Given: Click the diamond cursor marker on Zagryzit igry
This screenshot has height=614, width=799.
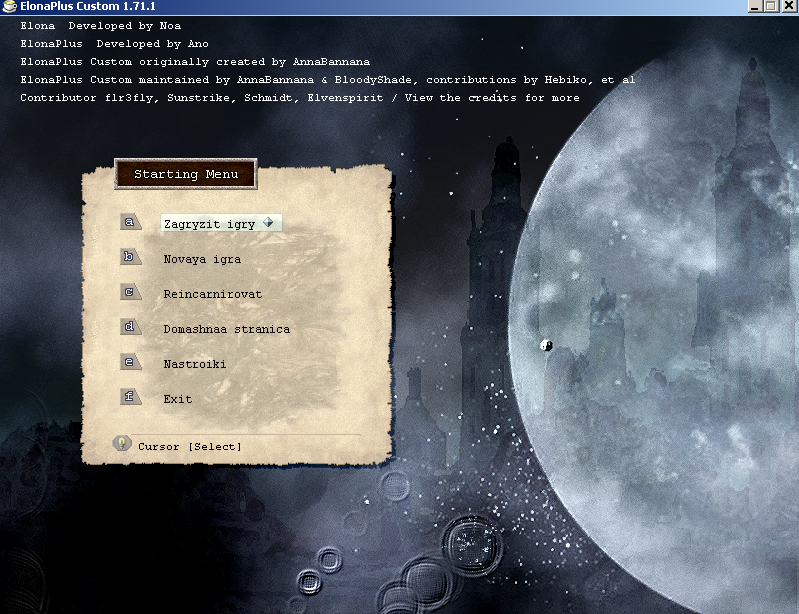Looking at the screenshot, I should [x=268, y=222].
